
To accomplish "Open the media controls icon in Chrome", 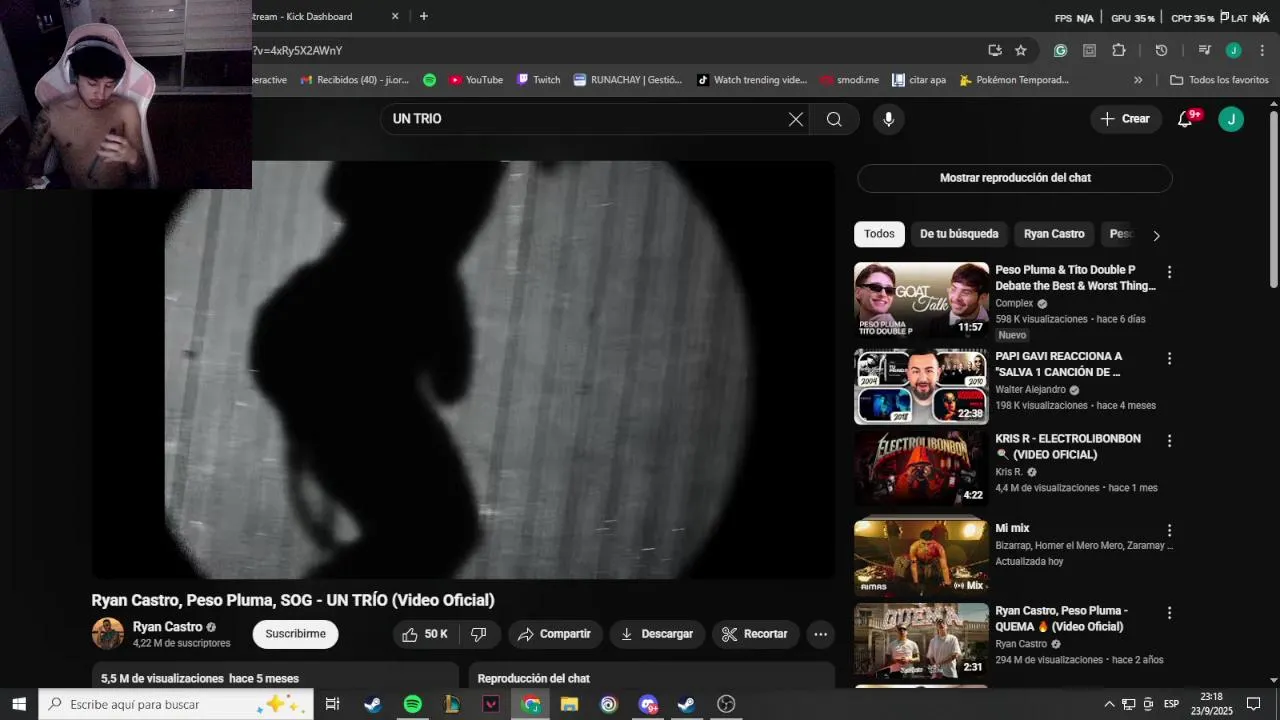I will 1204,50.
